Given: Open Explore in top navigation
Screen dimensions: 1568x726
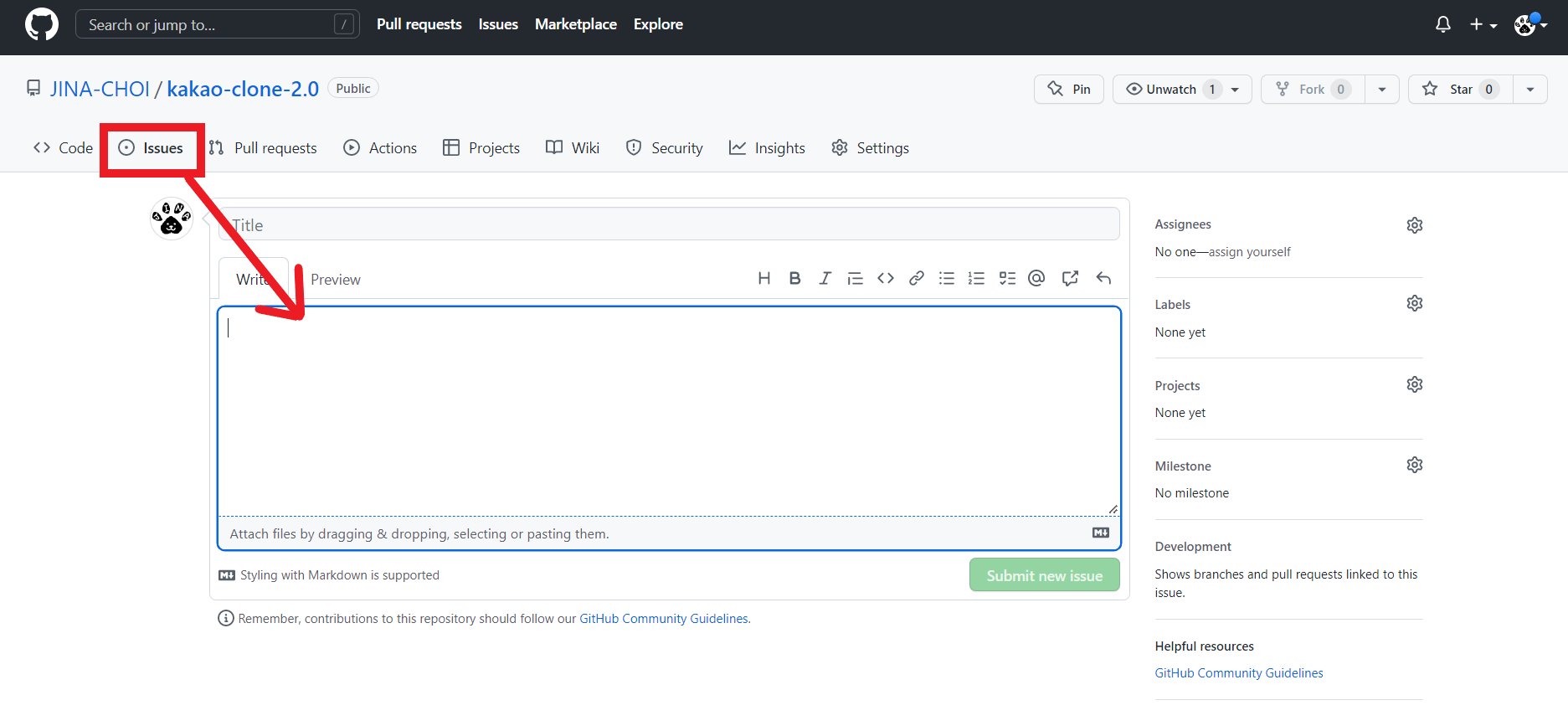Looking at the screenshot, I should 658,24.
